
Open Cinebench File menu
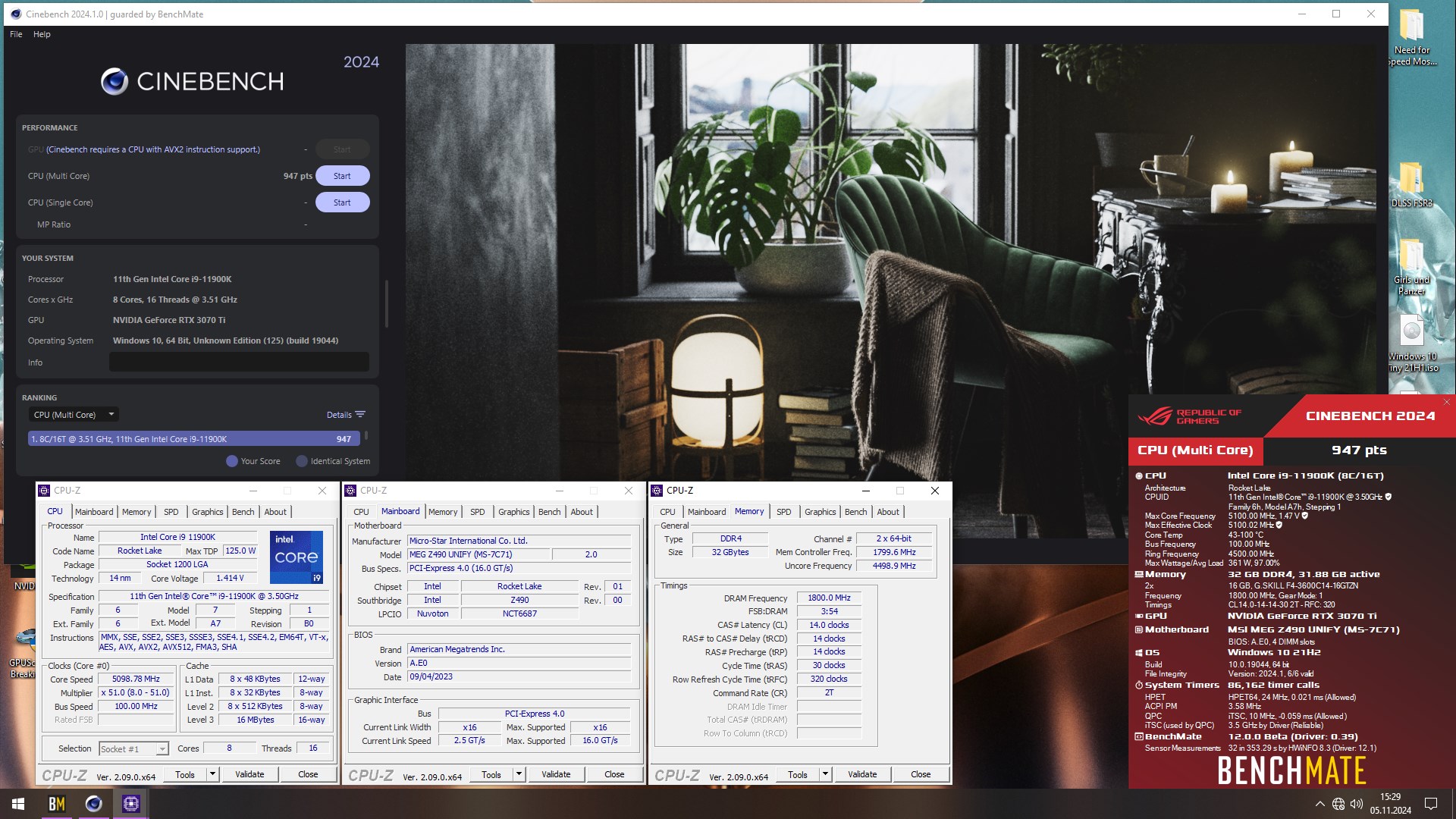(16, 34)
